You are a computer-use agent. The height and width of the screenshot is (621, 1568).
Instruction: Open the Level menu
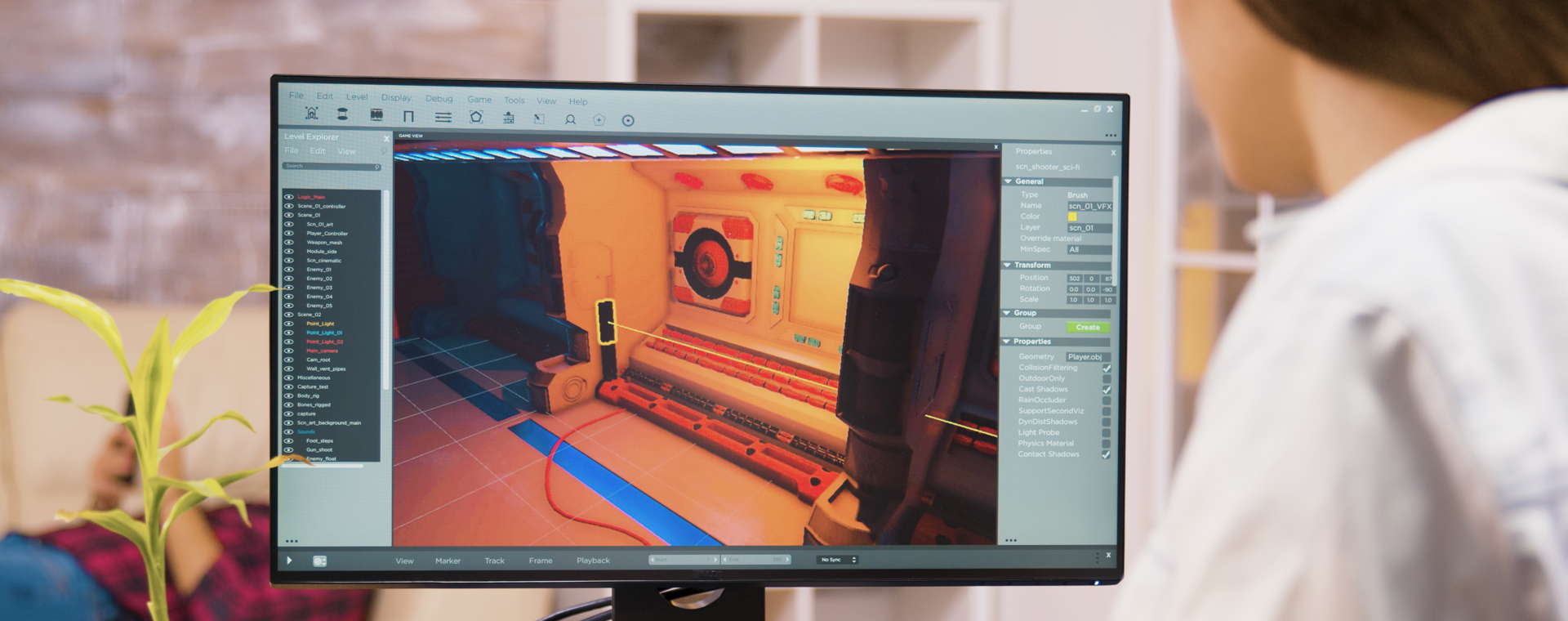tap(357, 96)
